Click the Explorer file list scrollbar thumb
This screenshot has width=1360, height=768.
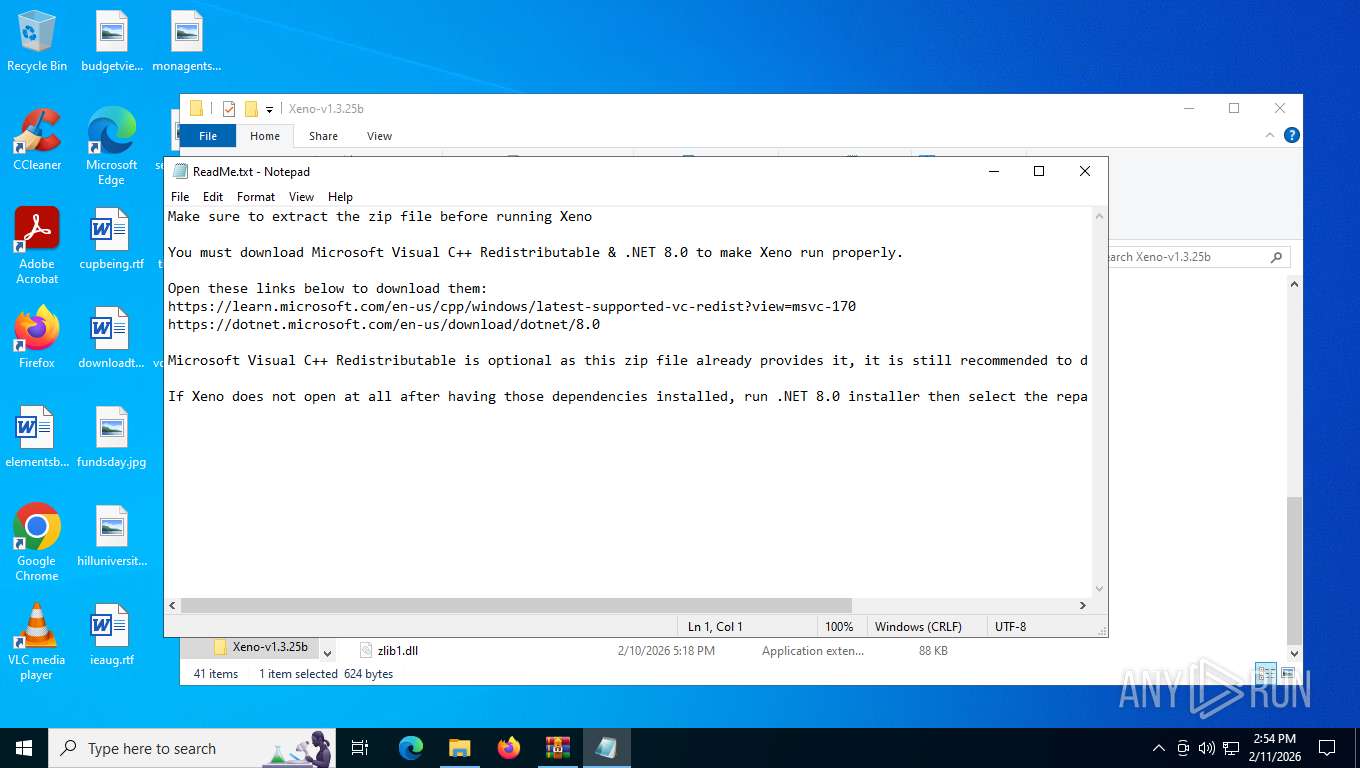coord(1294,569)
